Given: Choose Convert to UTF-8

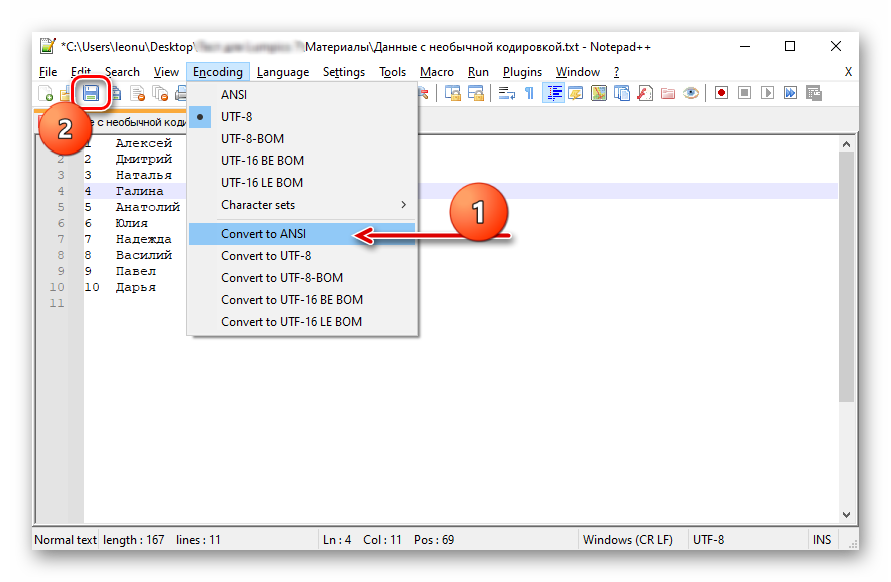Looking at the screenshot, I should pos(303,256).
